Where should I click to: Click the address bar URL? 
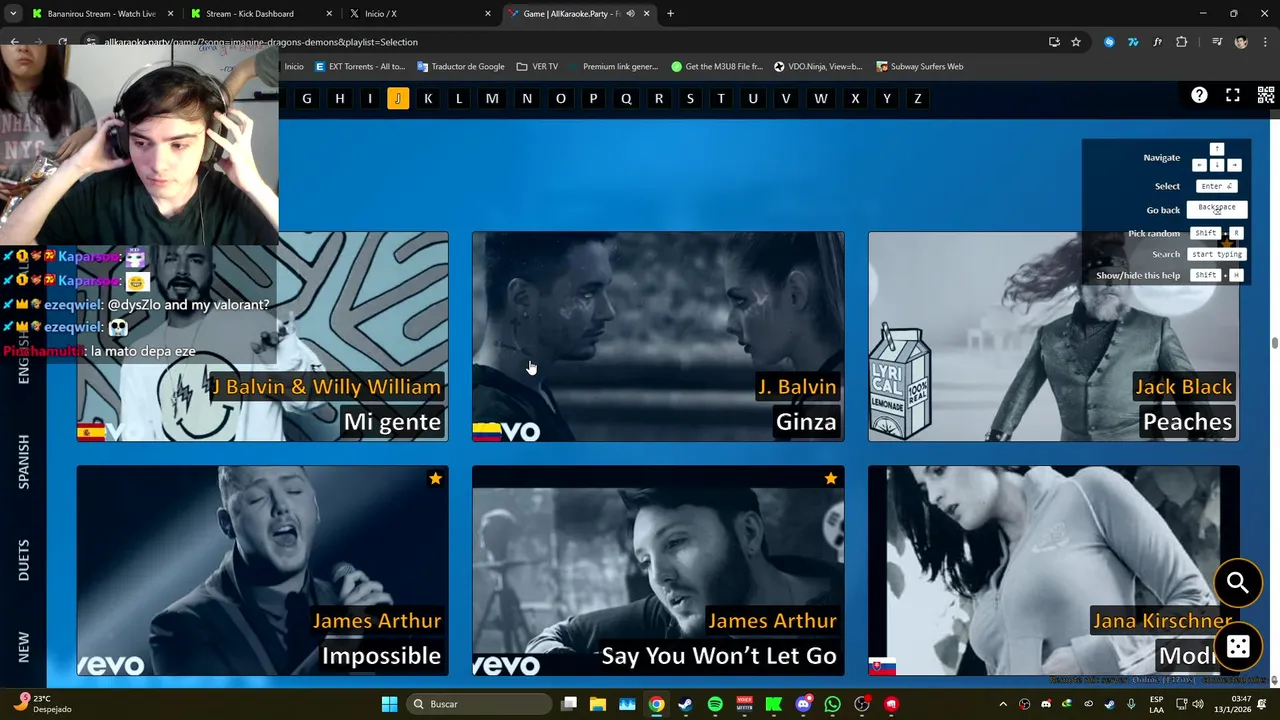[261, 42]
